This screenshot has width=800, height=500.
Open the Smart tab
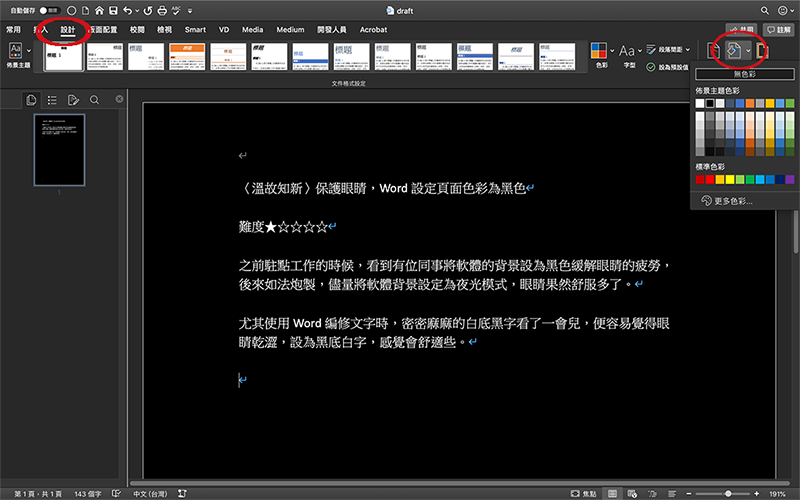pyautogui.click(x=195, y=30)
